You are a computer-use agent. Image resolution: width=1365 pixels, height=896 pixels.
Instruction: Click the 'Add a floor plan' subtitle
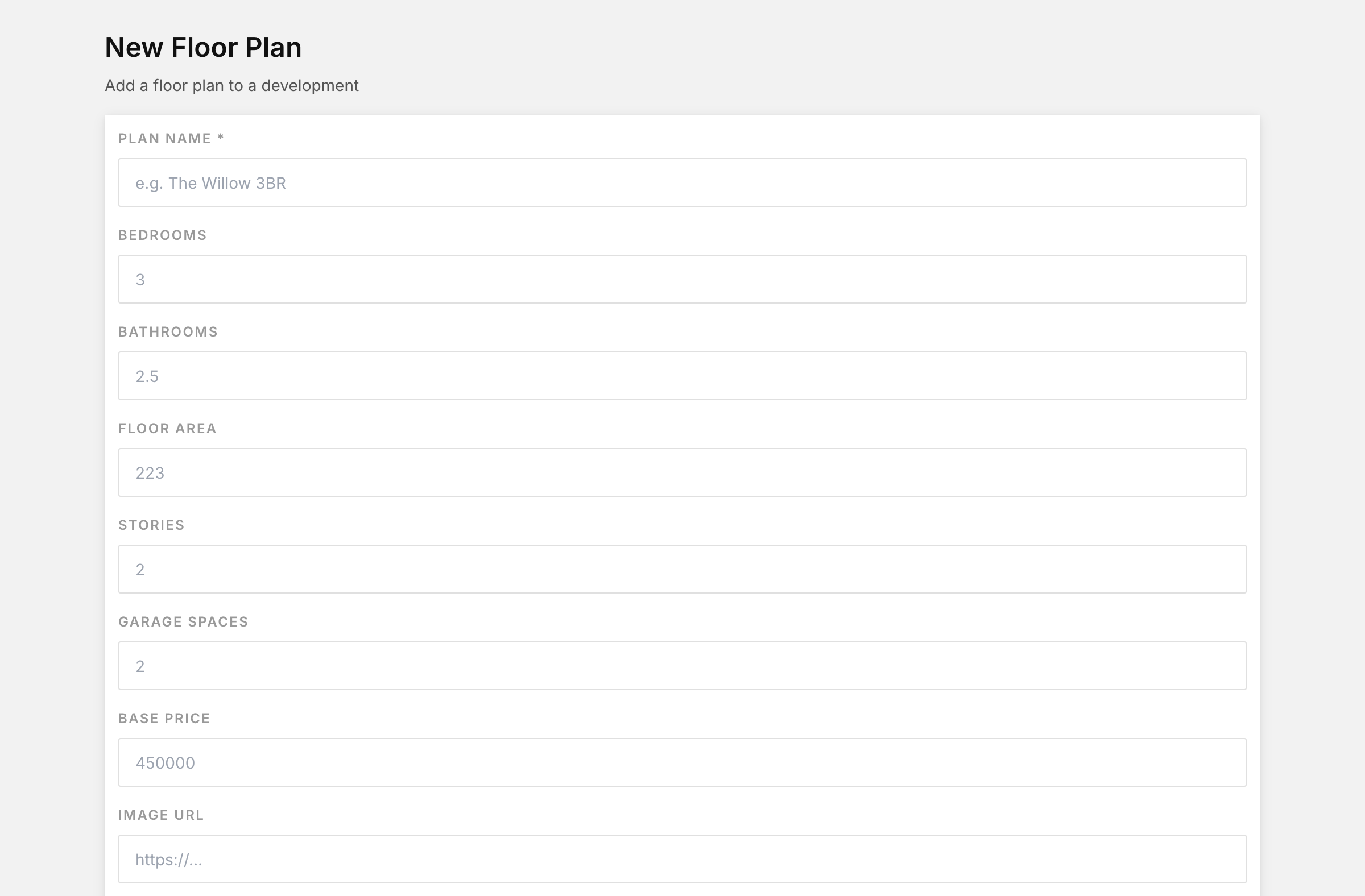231,85
